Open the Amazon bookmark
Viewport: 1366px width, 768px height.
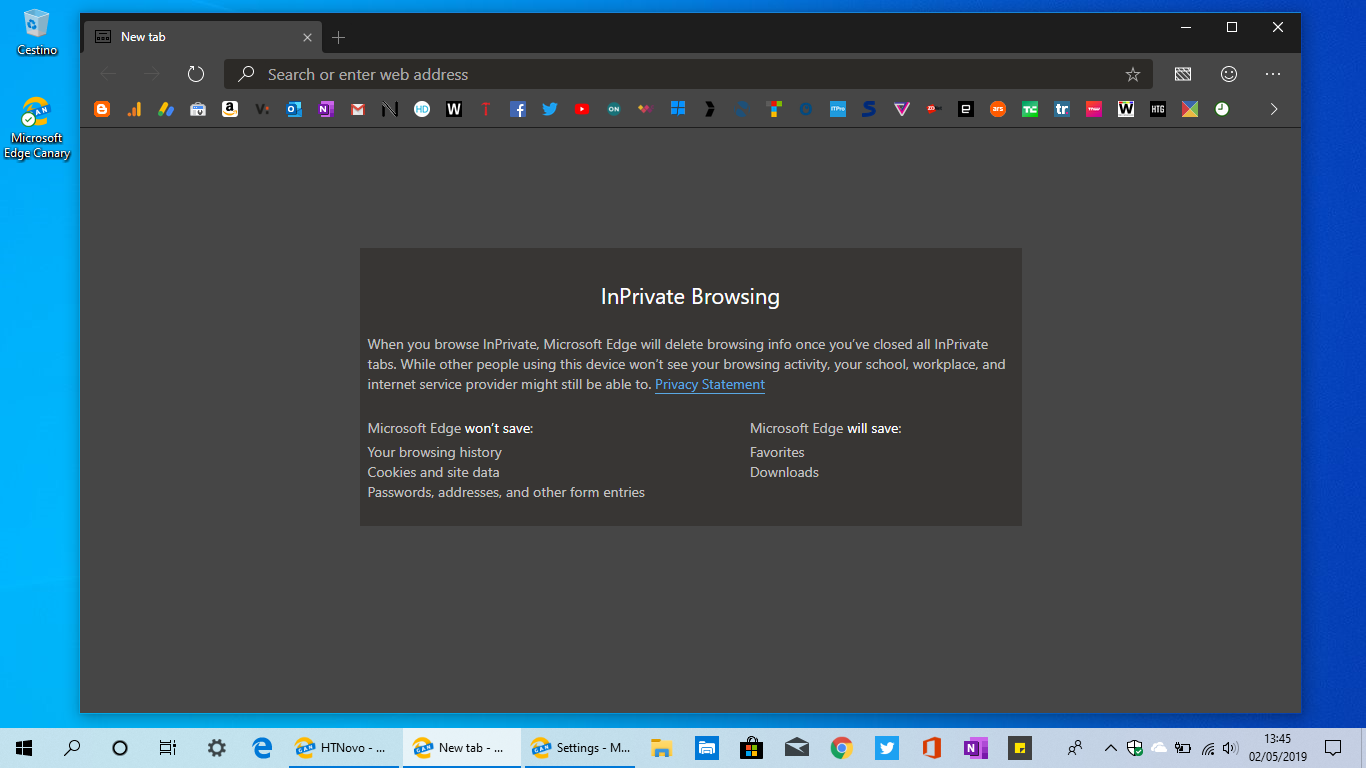(x=229, y=109)
